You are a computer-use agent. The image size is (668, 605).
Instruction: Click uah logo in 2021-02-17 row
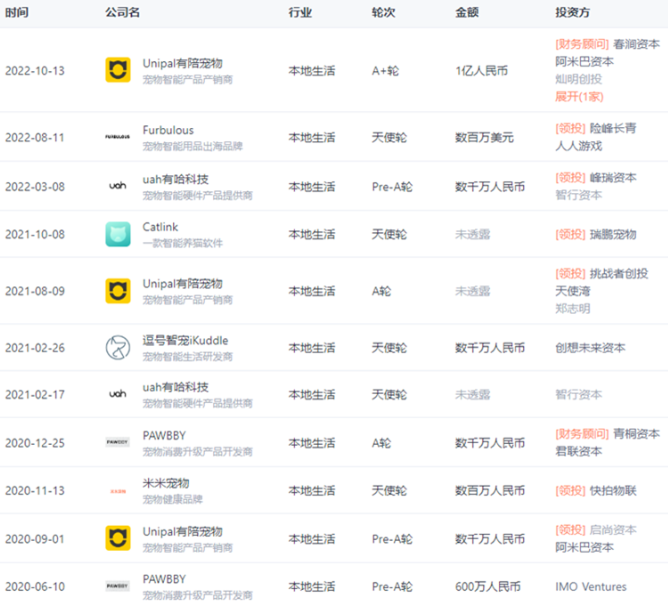(x=118, y=394)
